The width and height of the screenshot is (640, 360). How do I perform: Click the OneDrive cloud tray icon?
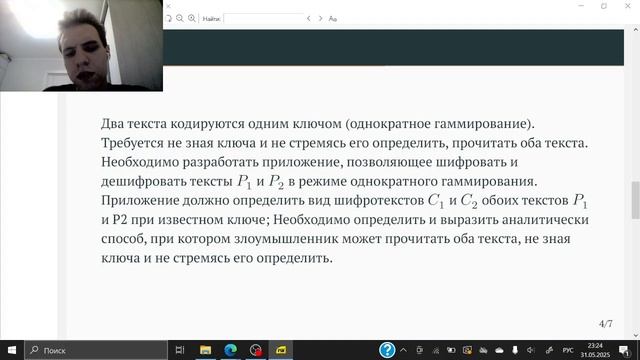tap(499, 350)
